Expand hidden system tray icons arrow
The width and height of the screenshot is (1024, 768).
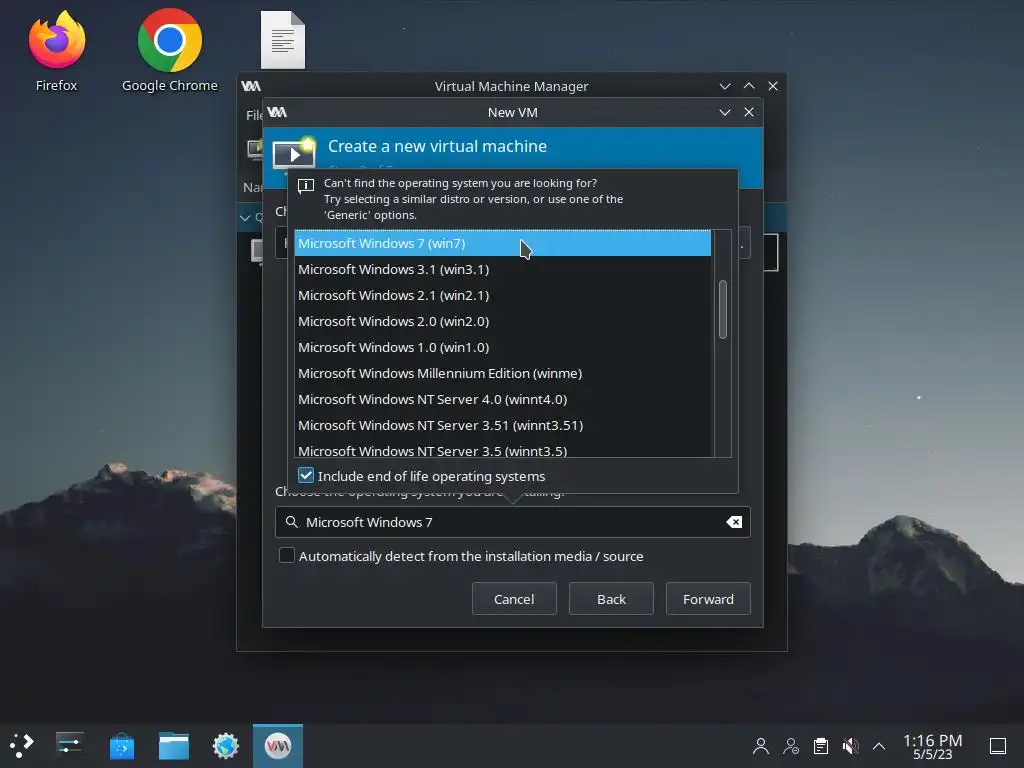click(x=879, y=746)
